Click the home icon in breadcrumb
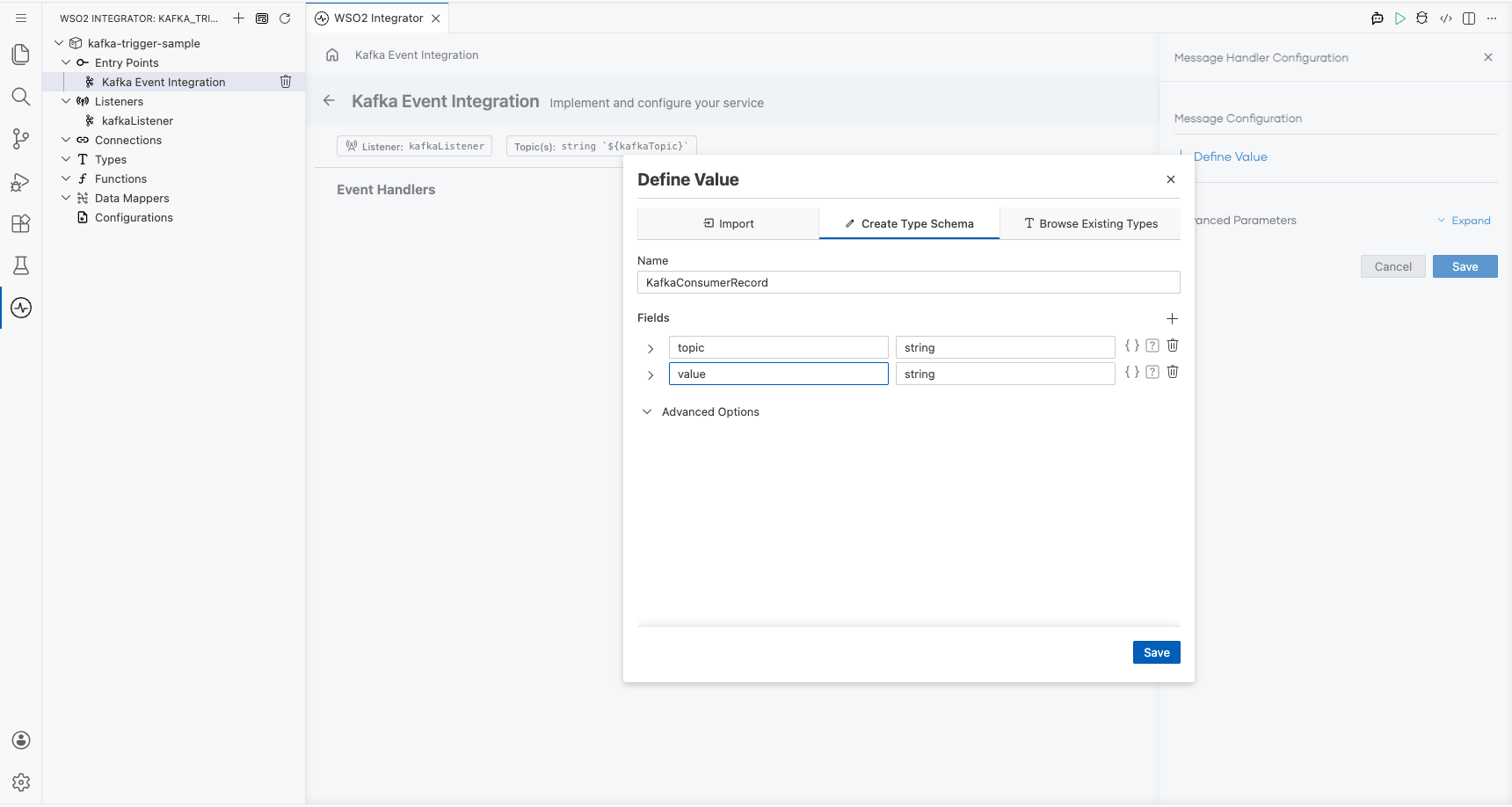This screenshot has width=1512, height=807. 332,55
